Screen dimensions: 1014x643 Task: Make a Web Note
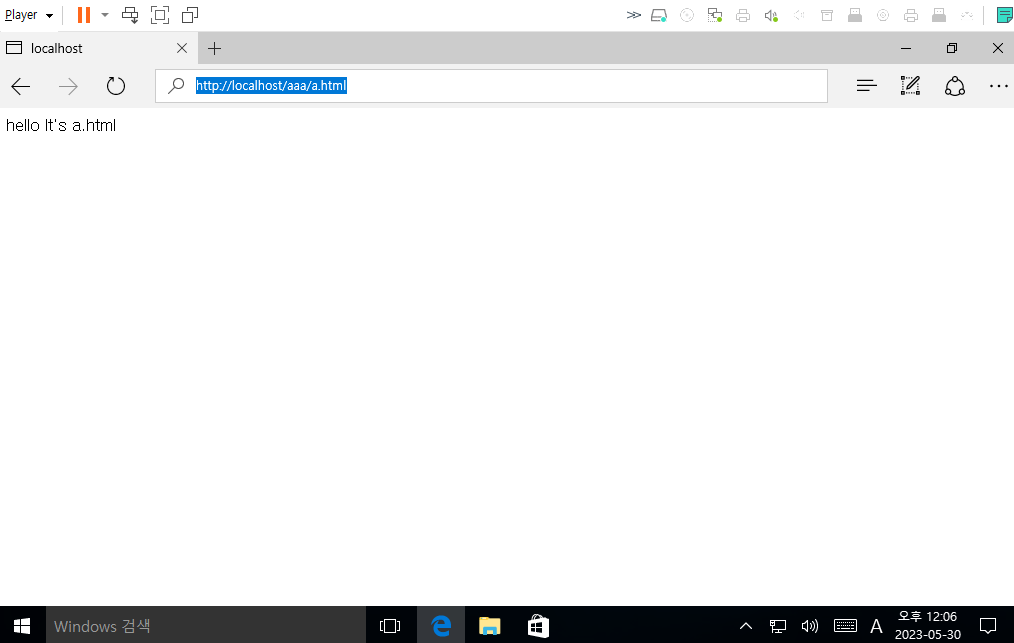tap(911, 85)
